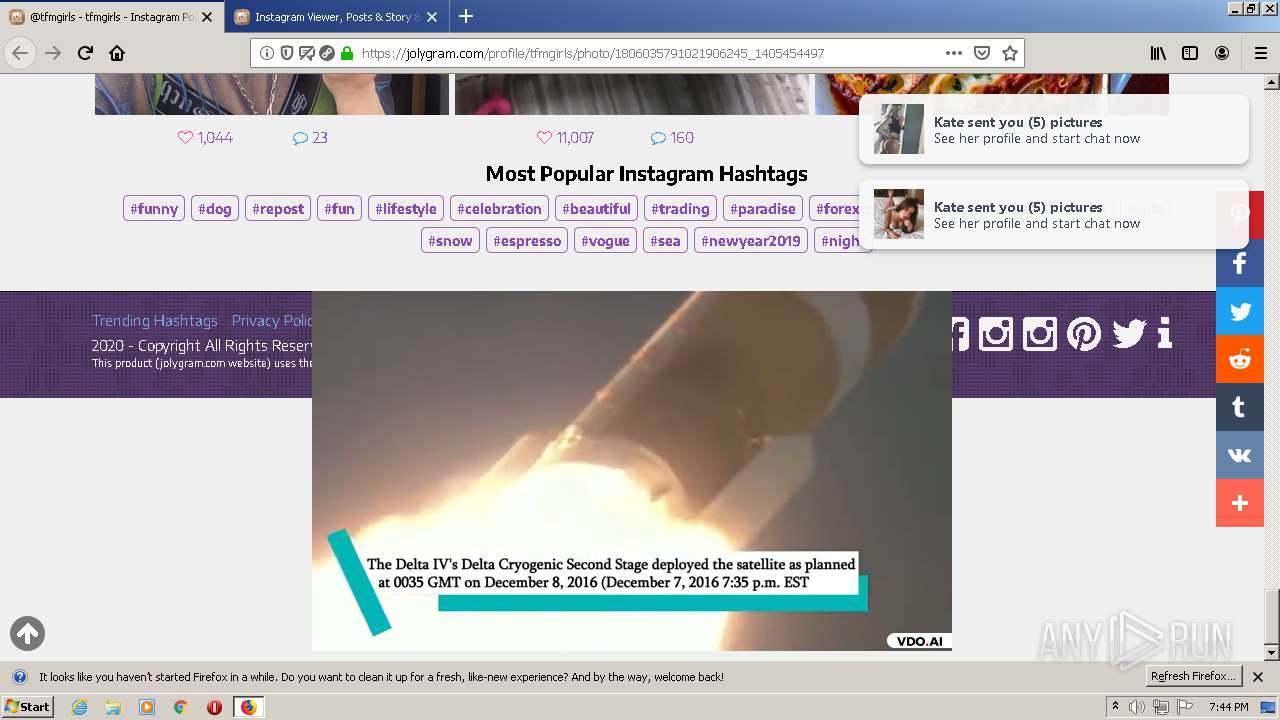The height and width of the screenshot is (720, 1280).
Task: Select the #sea hashtag
Action: 665,241
